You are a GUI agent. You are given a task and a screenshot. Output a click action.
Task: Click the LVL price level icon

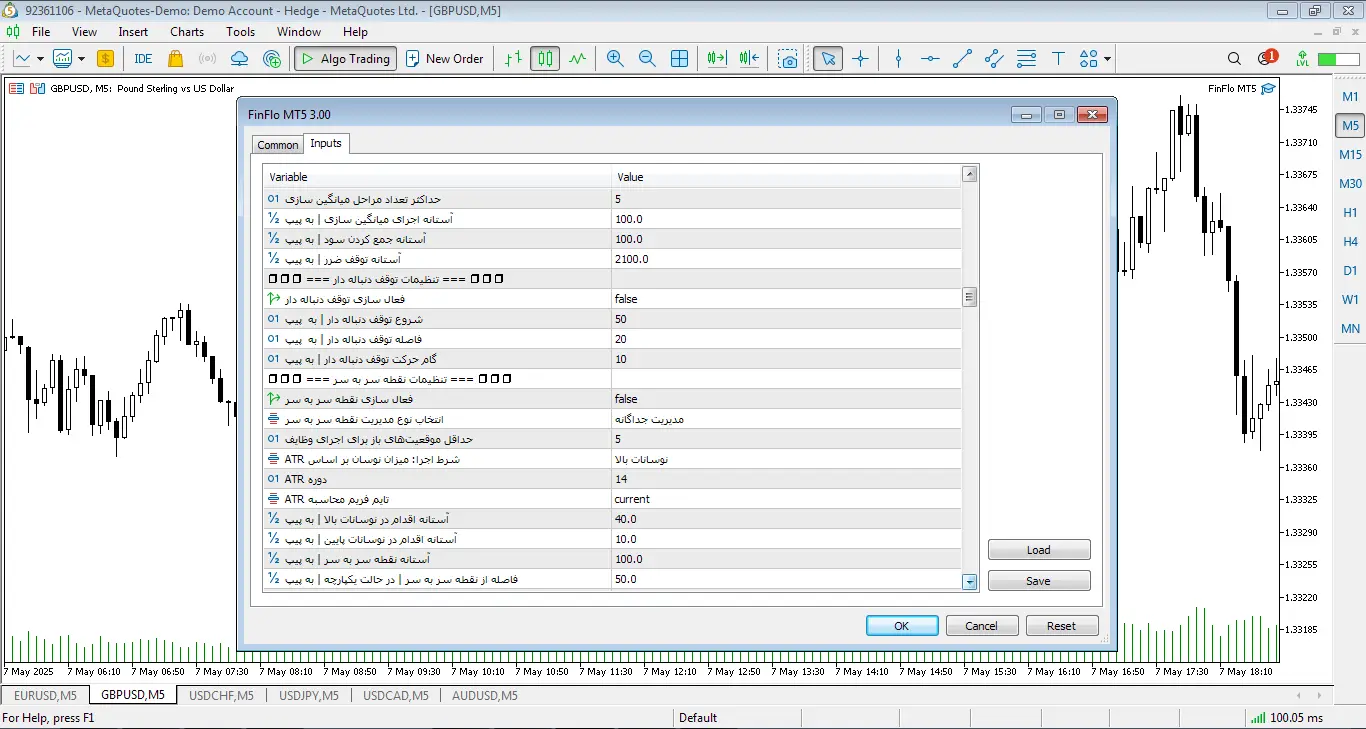coord(1302,59)
